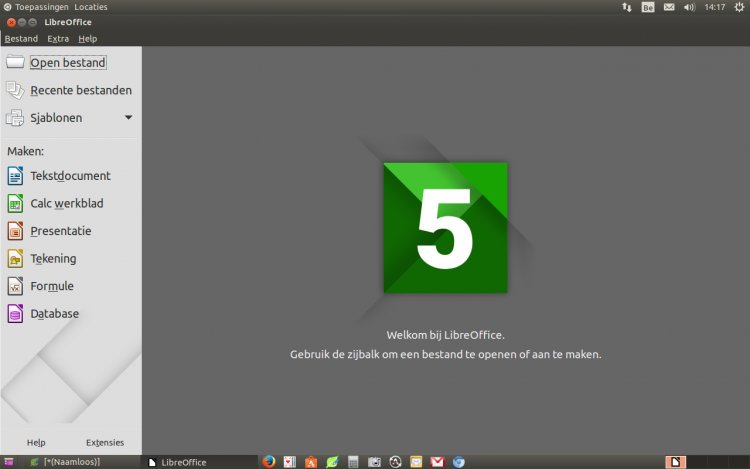Viewport: 750px width, 469px height.
Task: Create a new Tekstdocument via its icon
Action: [15, 176]
